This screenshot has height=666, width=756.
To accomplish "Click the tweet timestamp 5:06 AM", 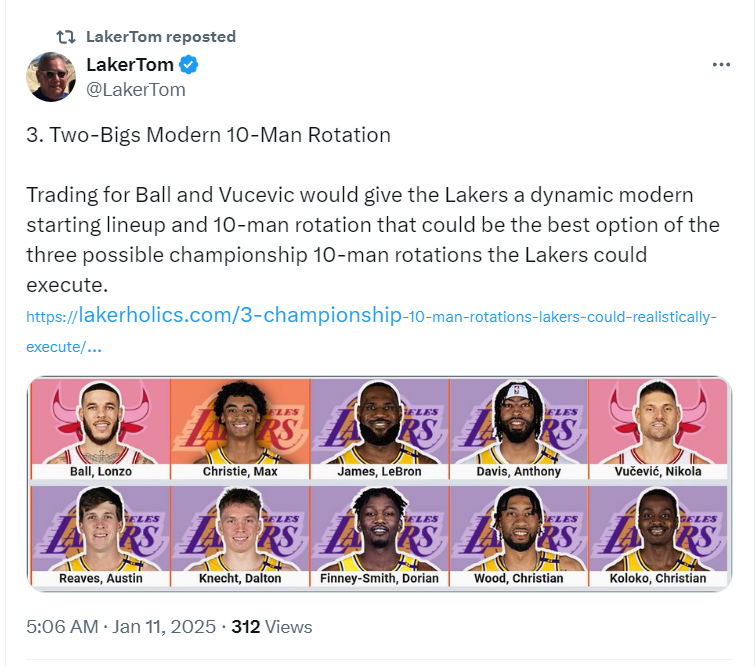I will pyautogui.click(x=62, y=627).
